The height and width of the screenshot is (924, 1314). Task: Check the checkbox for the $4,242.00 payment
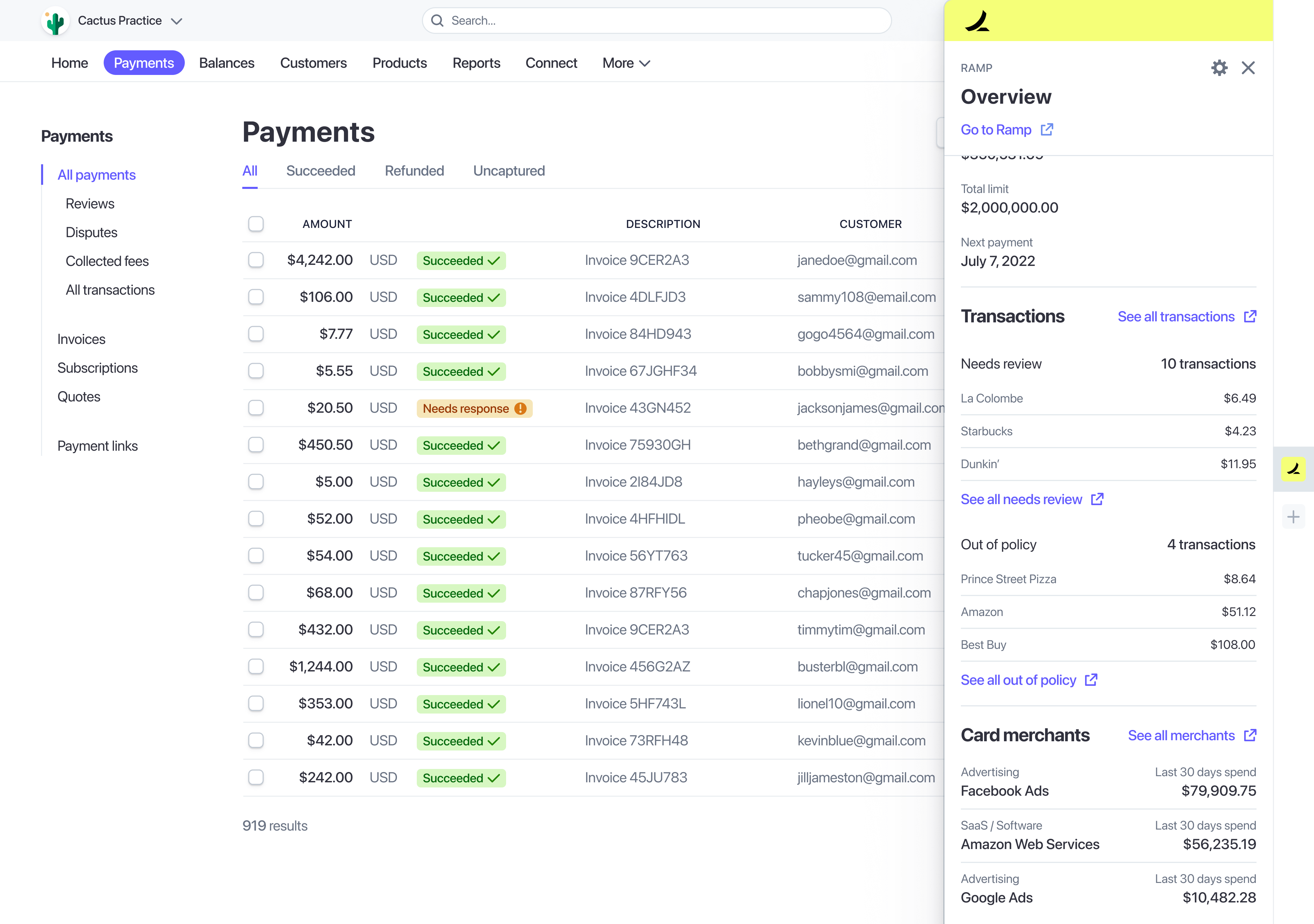[256, 259]
